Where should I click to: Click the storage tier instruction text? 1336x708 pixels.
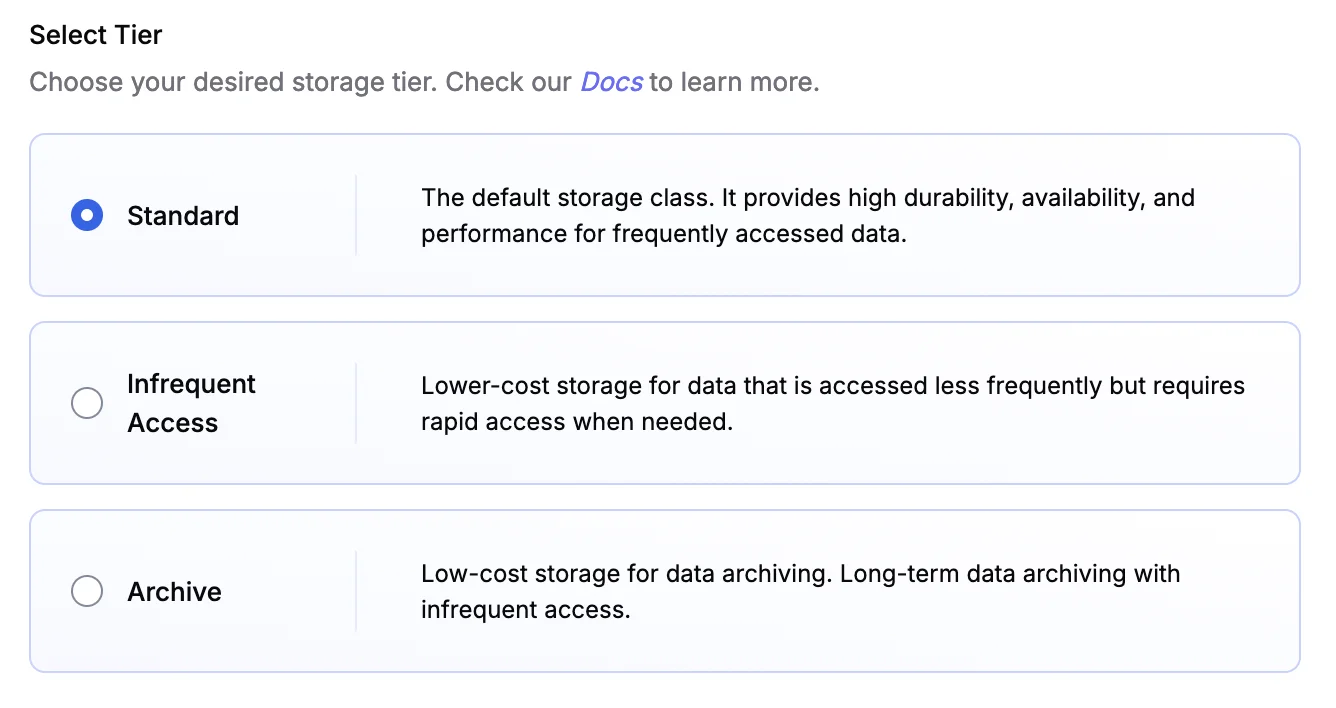tap(424, 82)
